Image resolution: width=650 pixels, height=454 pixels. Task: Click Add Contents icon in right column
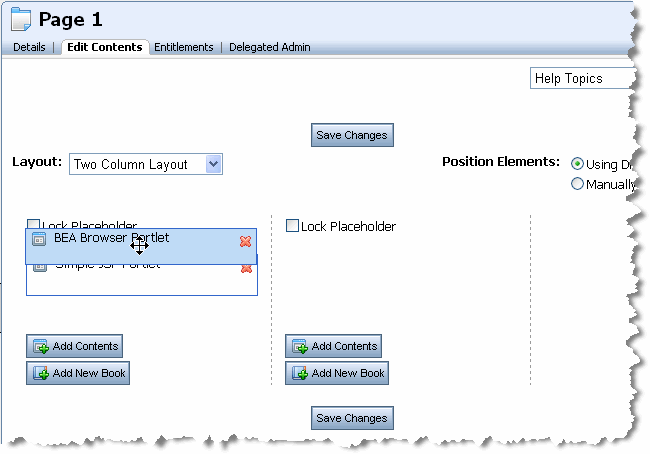[x=300, y=347]
